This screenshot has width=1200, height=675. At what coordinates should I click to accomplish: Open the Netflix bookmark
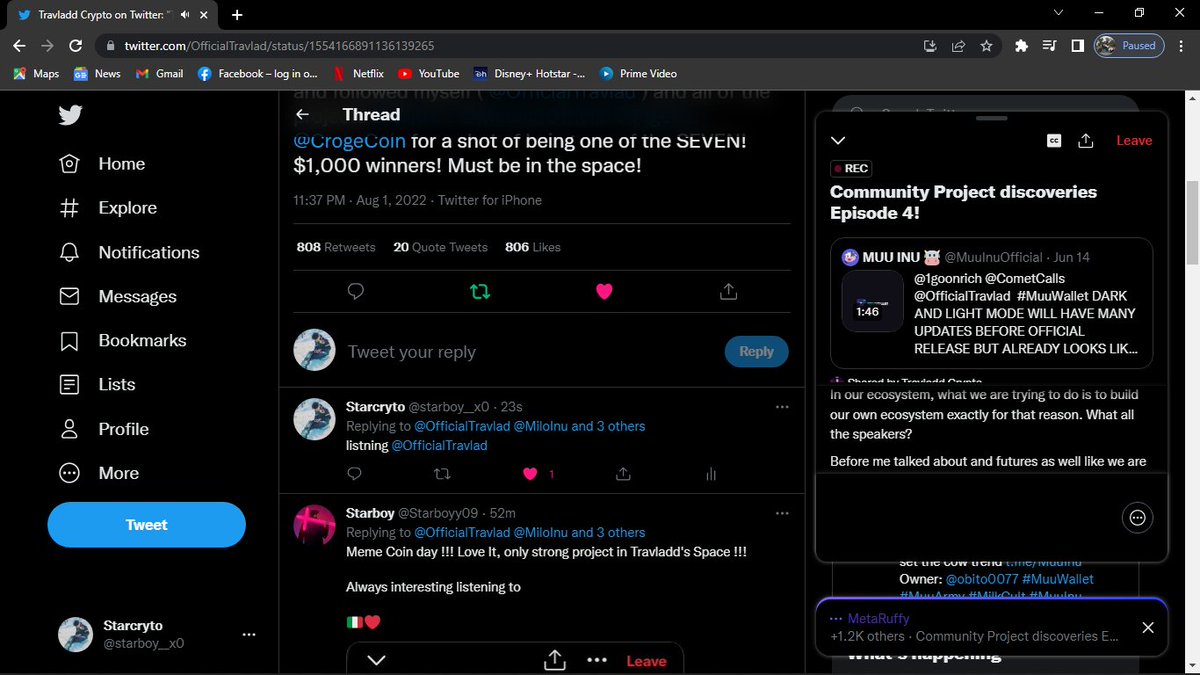point(358,73)
